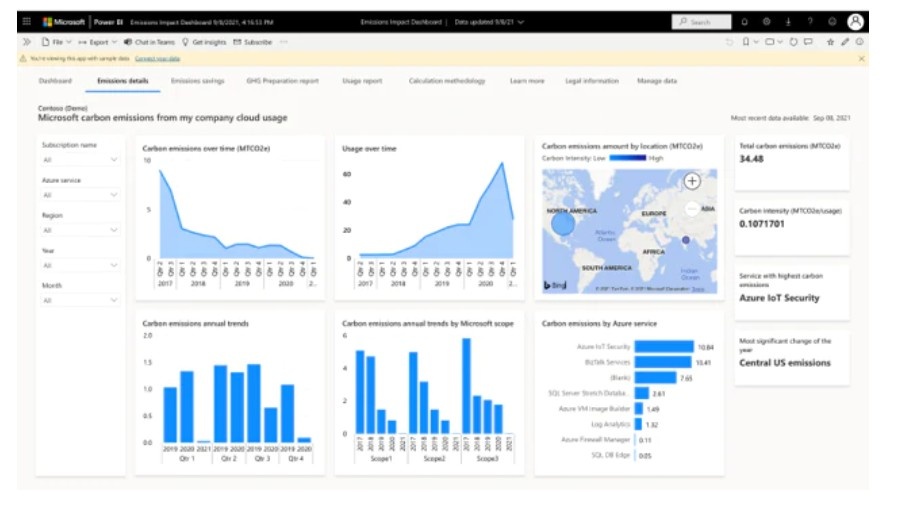Viewport: 904px width, 526px height.
Task: Open the Region filter dropdown
Action: 80,230
